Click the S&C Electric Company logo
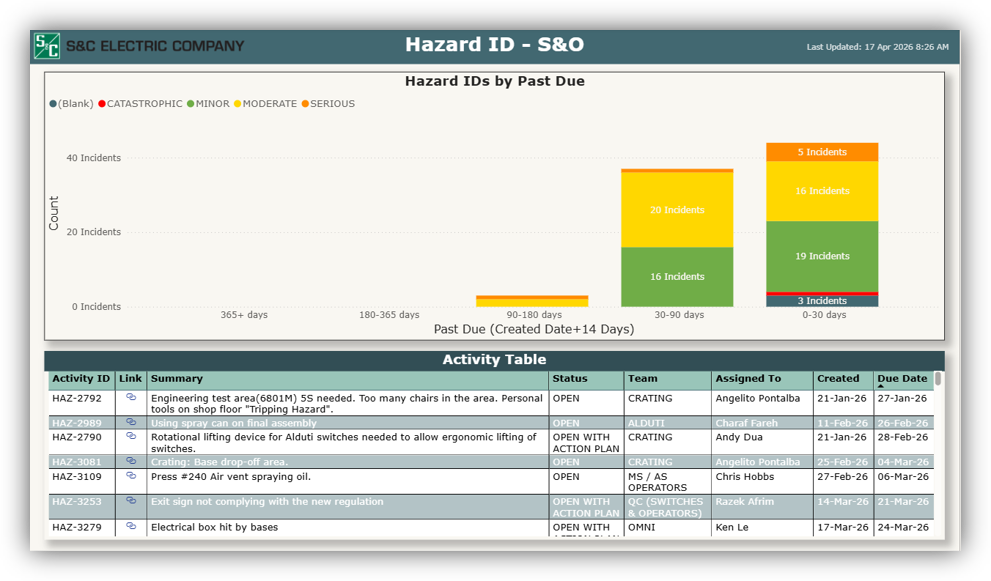Viewport: 991px width, 581px height. pyautogui.click(x=47, y=46)
